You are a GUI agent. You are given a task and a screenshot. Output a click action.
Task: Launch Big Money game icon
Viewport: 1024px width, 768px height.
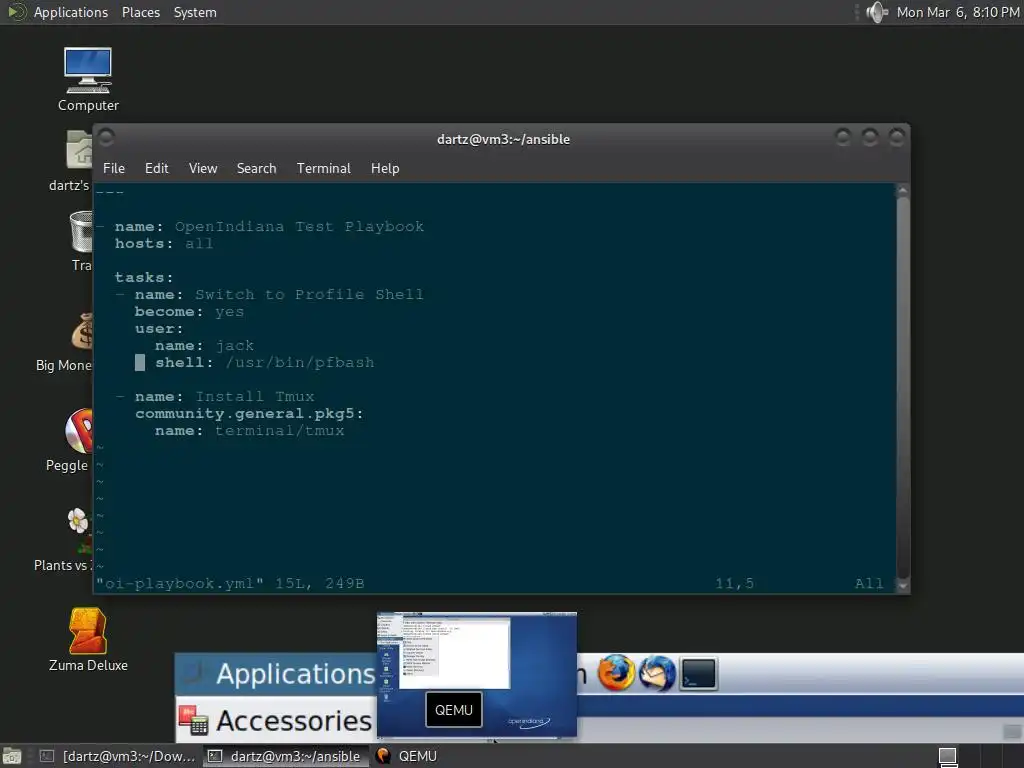(x=82, y=332)
